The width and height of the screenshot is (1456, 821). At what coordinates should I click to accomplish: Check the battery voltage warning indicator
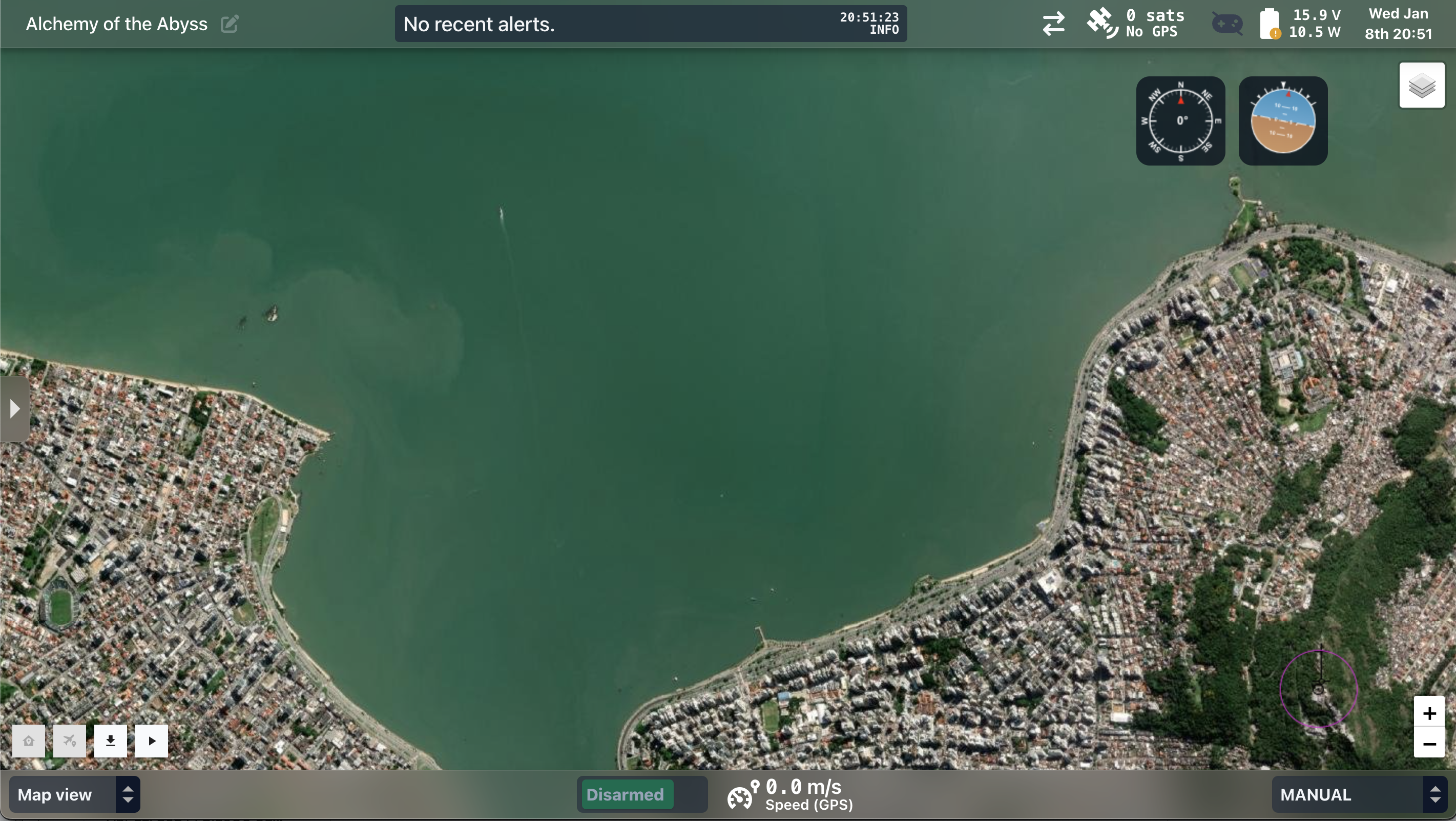[1271, 23]
